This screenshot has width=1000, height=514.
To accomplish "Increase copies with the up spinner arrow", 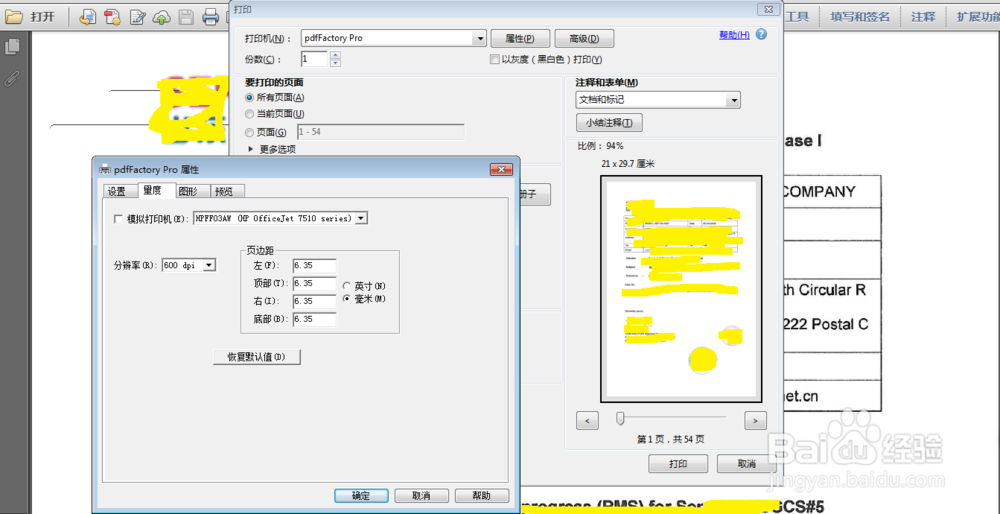I will (335, 55).
